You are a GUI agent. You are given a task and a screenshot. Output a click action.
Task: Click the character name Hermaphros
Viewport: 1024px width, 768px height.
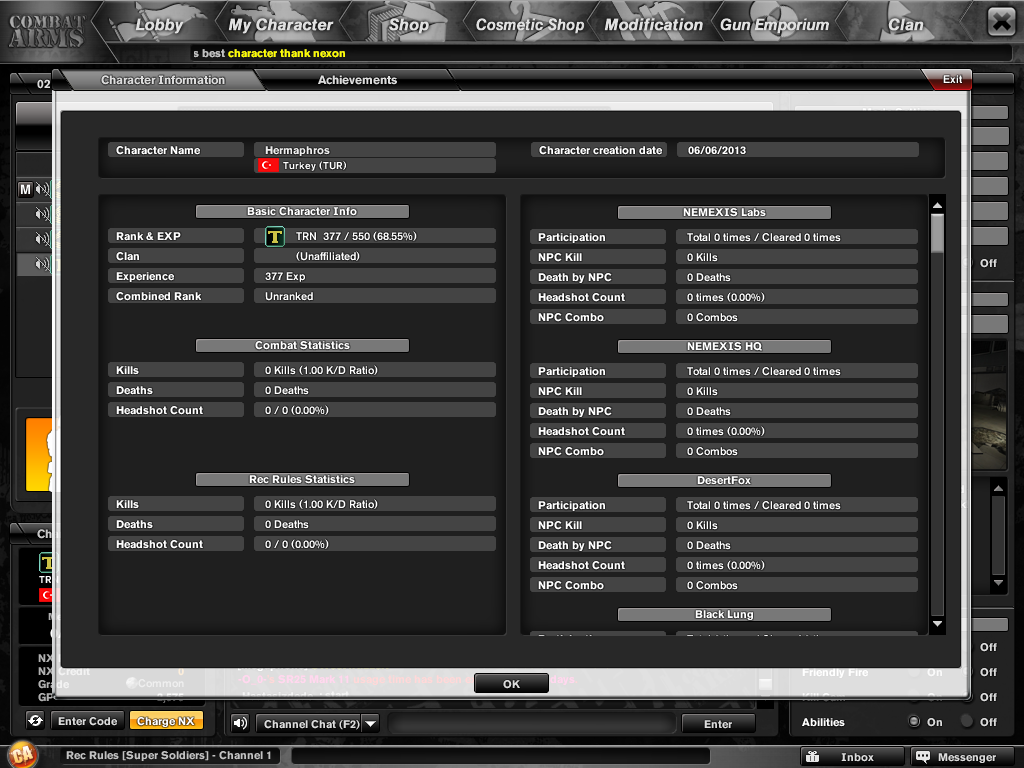[297, 150]
